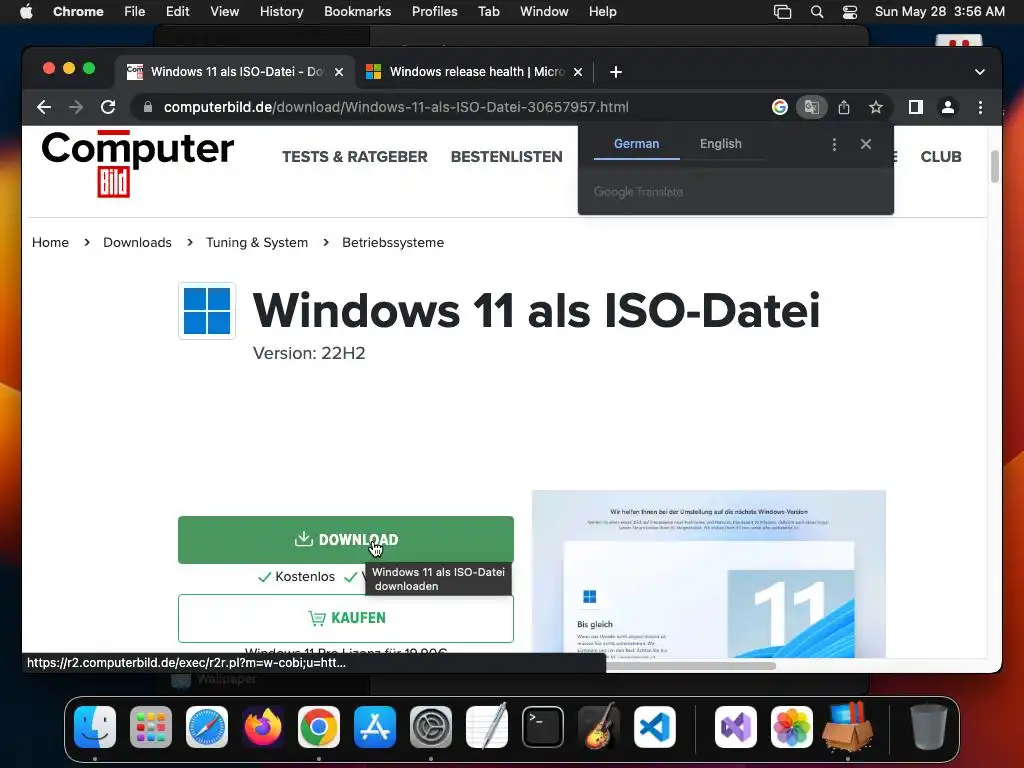Open the Trash in the Dock

[929, 727]
